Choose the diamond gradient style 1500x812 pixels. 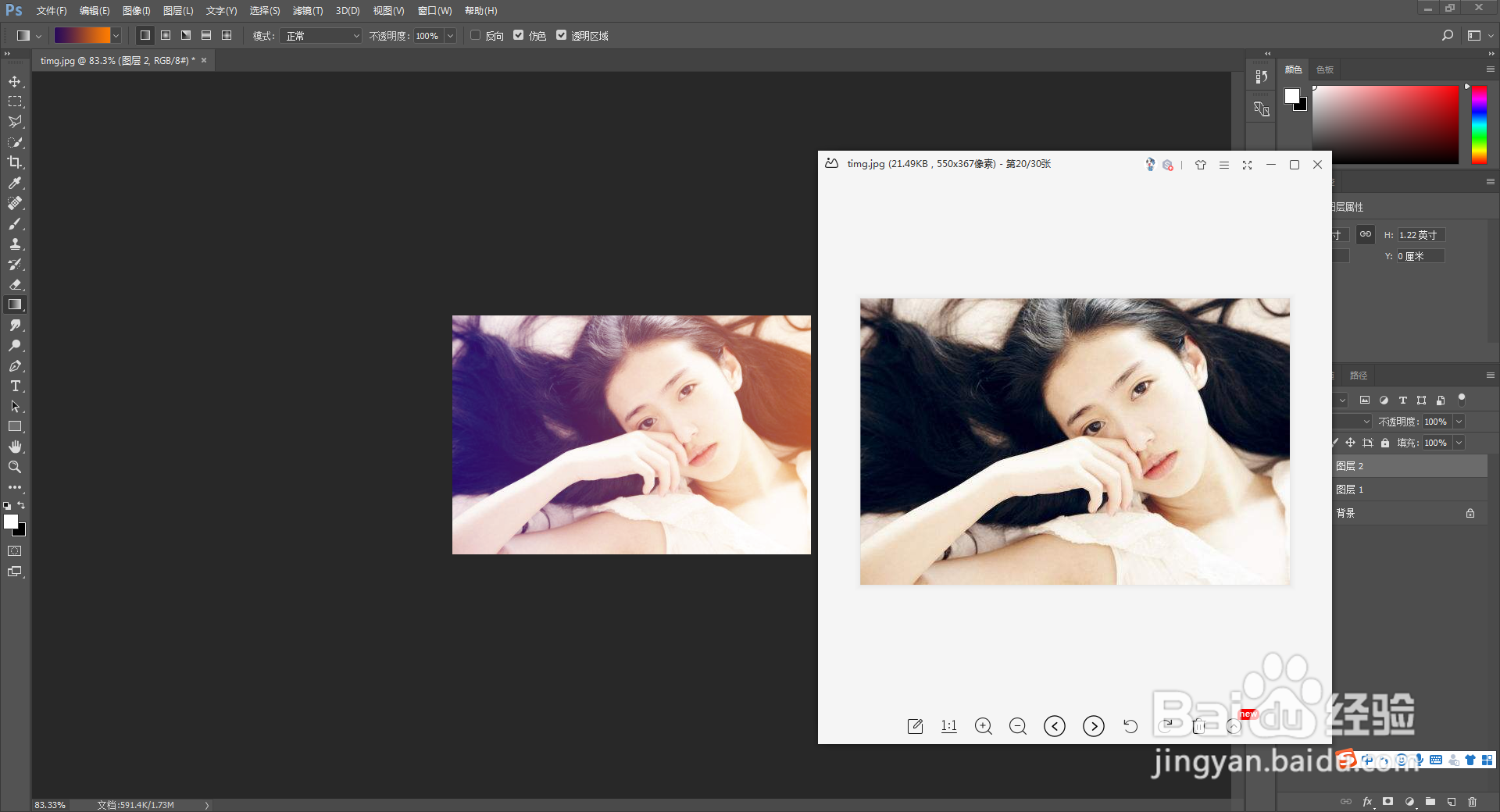coord(227,35)
